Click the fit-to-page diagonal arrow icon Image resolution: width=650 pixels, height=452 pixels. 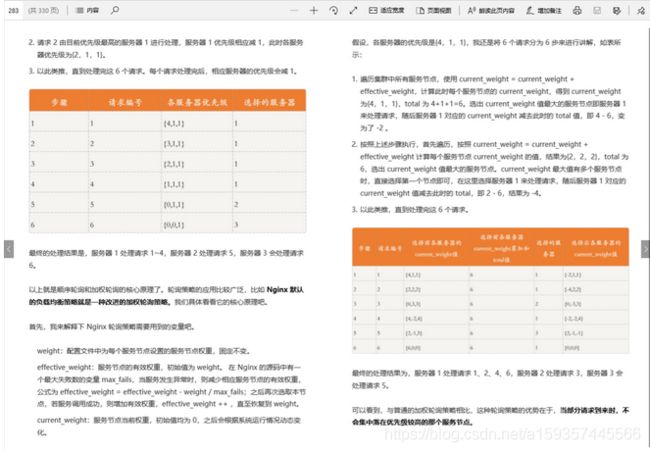(x=353, y=10)
